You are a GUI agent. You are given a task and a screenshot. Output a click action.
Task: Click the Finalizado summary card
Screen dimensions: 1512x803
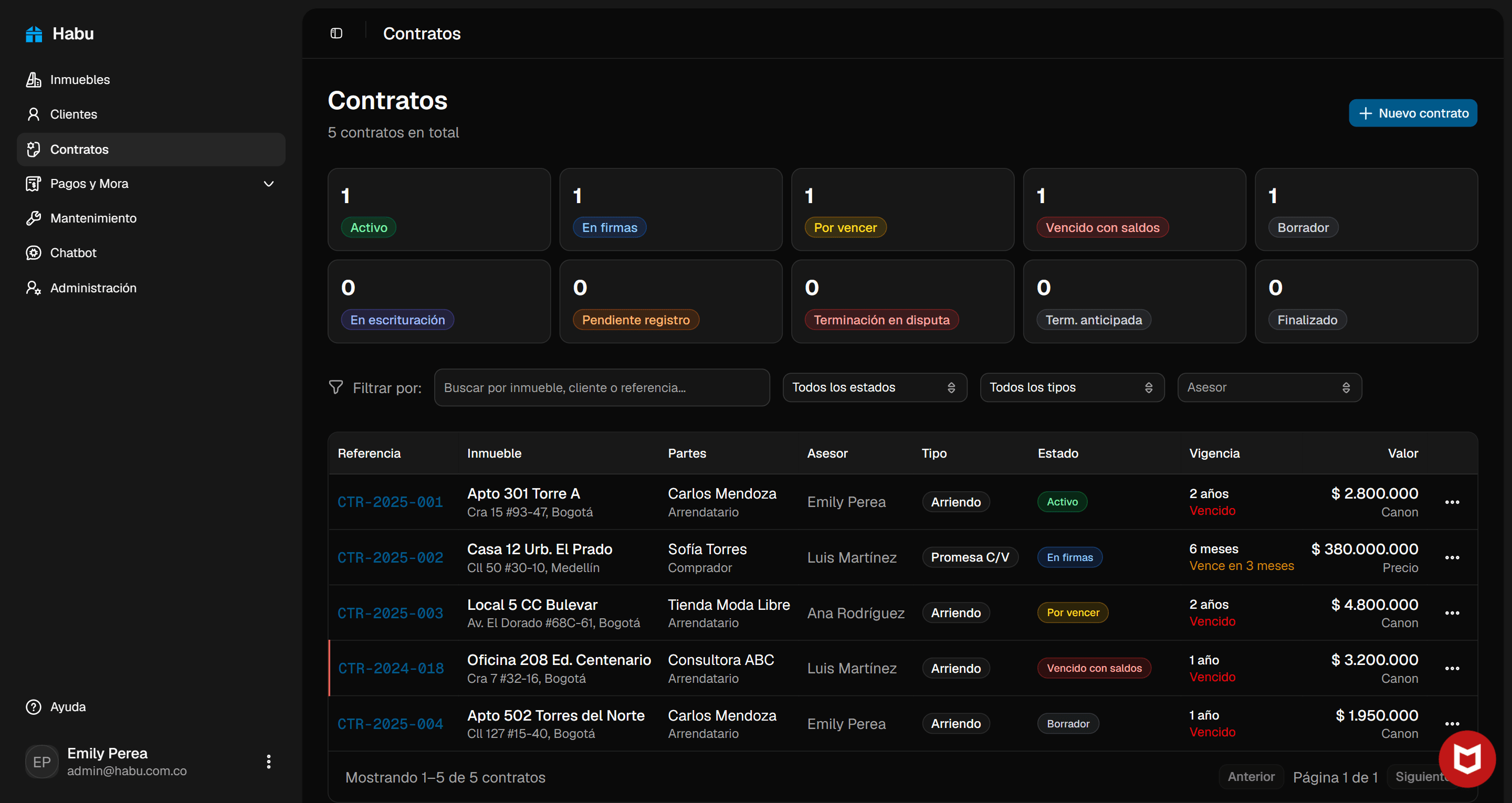[x=1367, y=302]
